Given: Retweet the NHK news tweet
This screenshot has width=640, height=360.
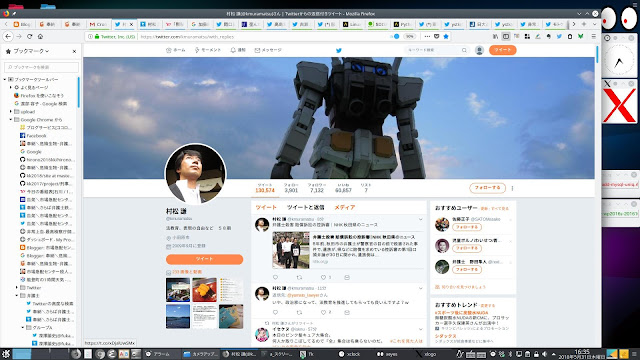Looking at the screenshot, I should tap(299, 277).
